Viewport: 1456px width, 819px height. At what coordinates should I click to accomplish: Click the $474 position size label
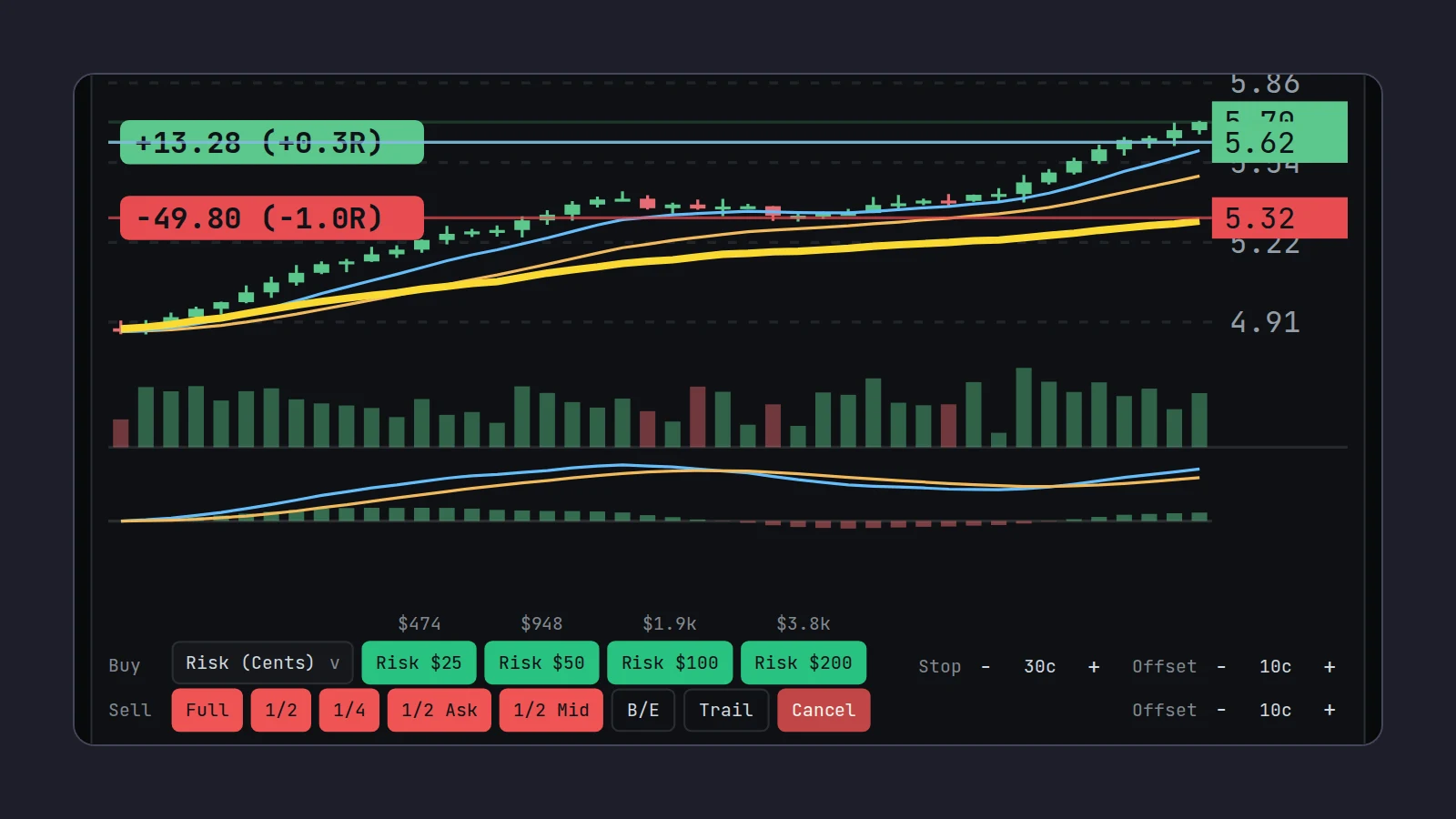click(x=420, y=623)
